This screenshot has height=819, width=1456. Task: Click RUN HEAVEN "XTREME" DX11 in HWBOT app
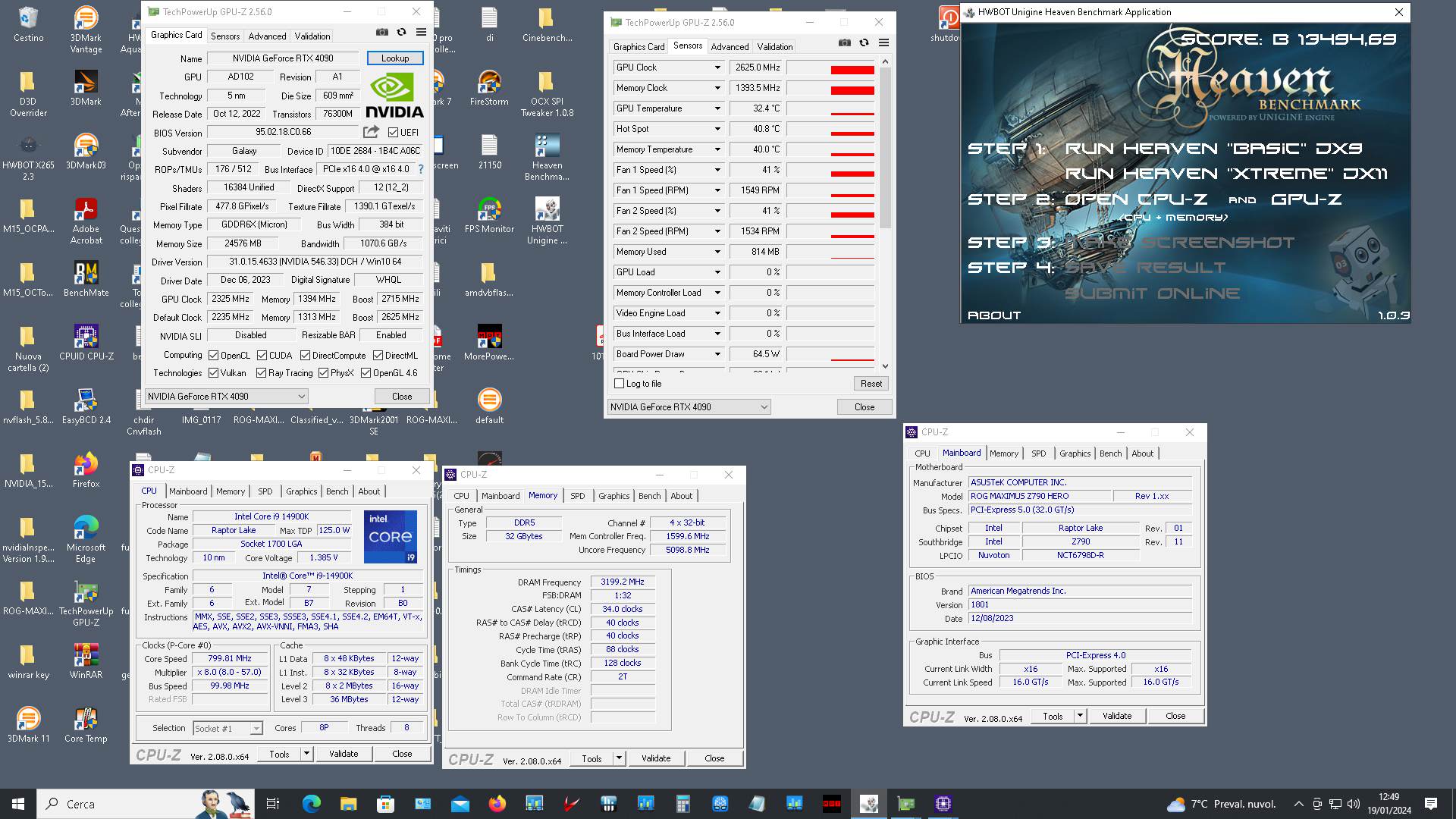point(1226,174)
